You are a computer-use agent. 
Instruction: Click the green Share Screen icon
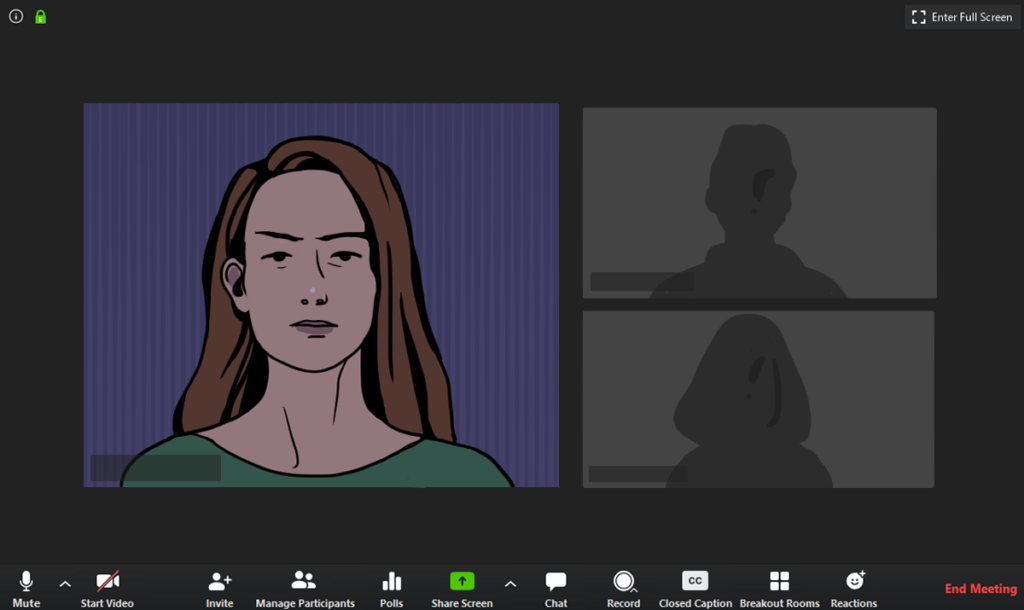coord(461,581)
